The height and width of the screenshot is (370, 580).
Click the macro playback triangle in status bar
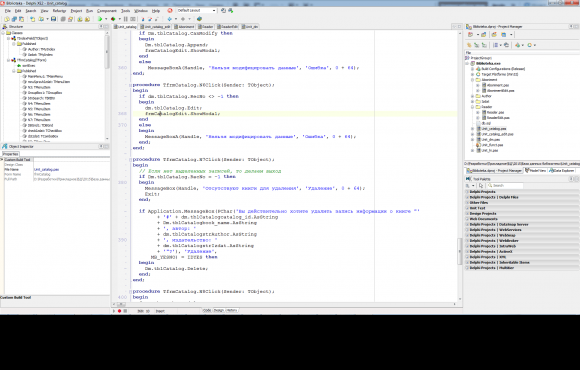click(x=114, y=311)
